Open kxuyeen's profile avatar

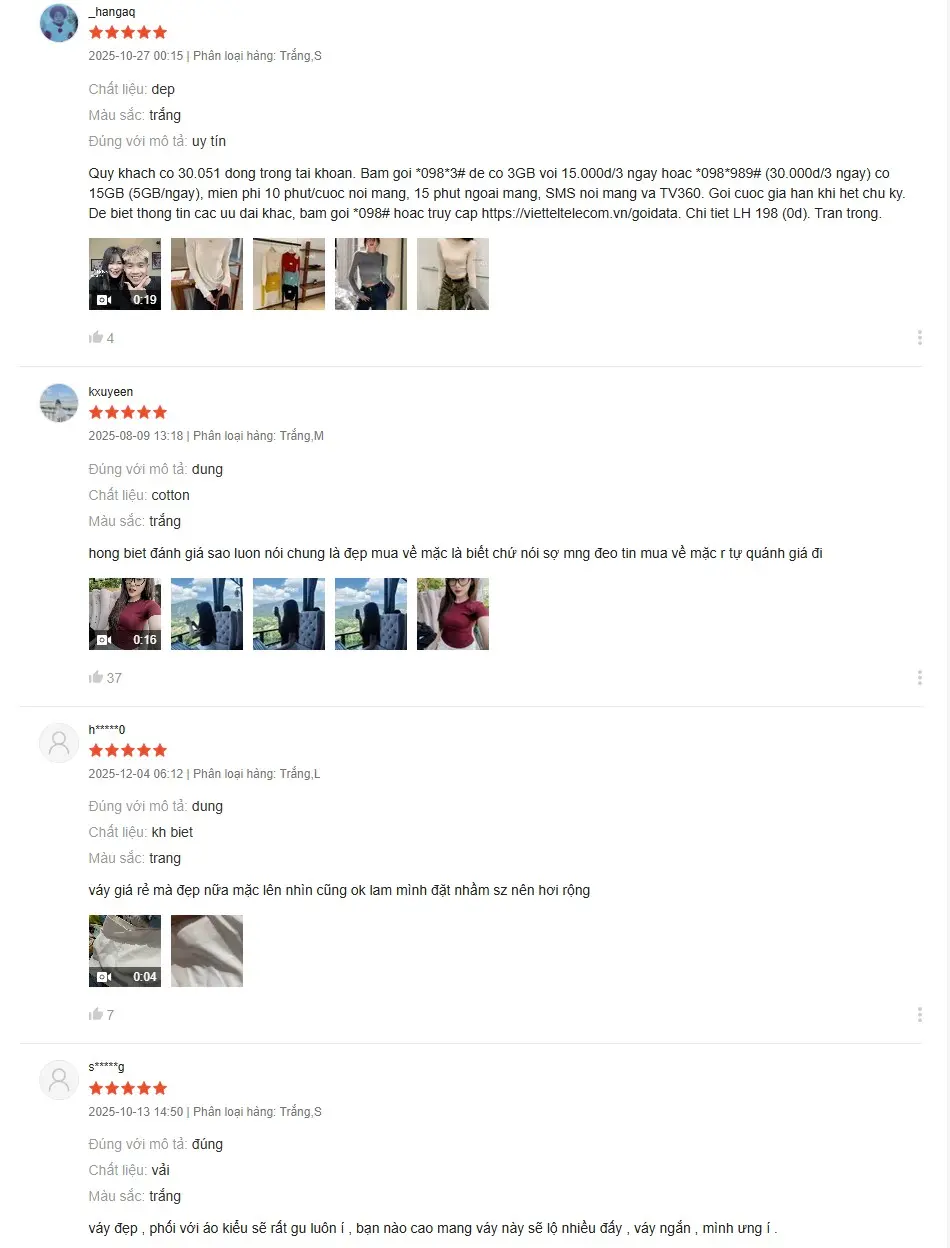coord(59,403)
